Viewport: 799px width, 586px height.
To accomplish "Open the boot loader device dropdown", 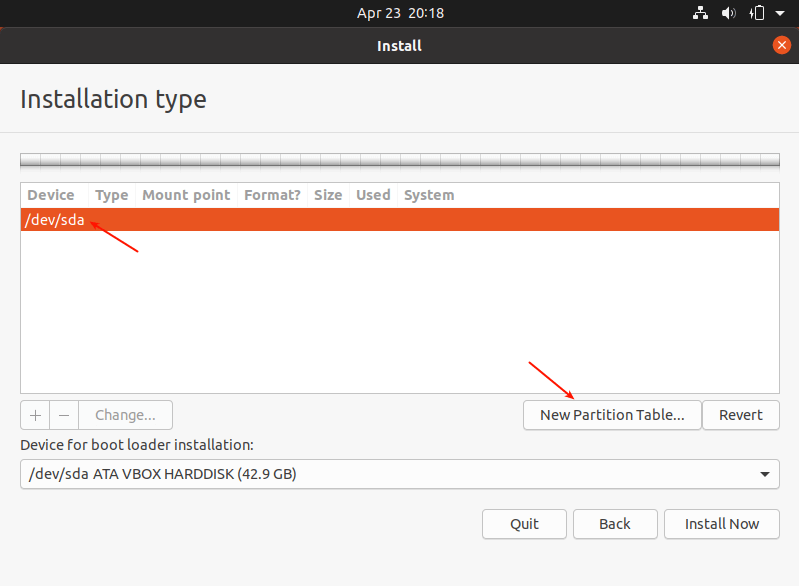I will point(400,474).
